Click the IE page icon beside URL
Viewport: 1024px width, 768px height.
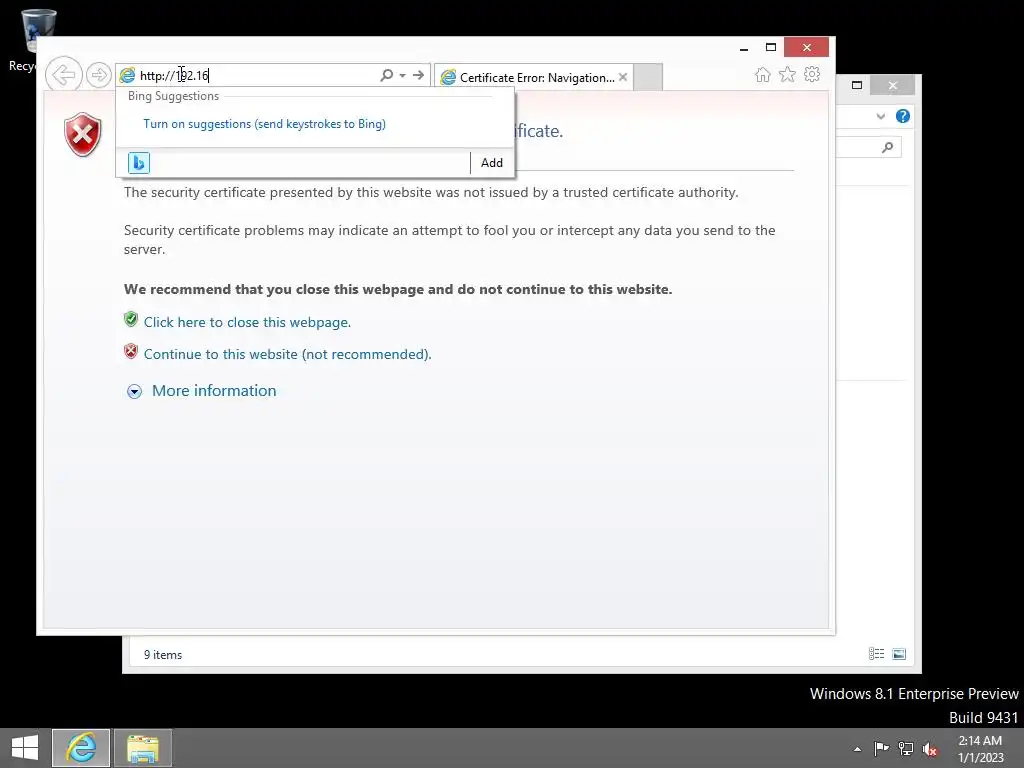tap(128, 75)
